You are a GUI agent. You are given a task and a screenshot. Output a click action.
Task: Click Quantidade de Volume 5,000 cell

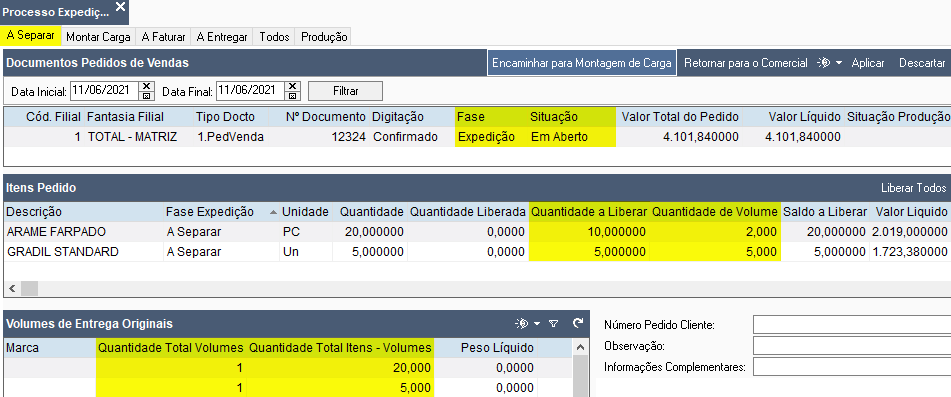tap(714, 252)
